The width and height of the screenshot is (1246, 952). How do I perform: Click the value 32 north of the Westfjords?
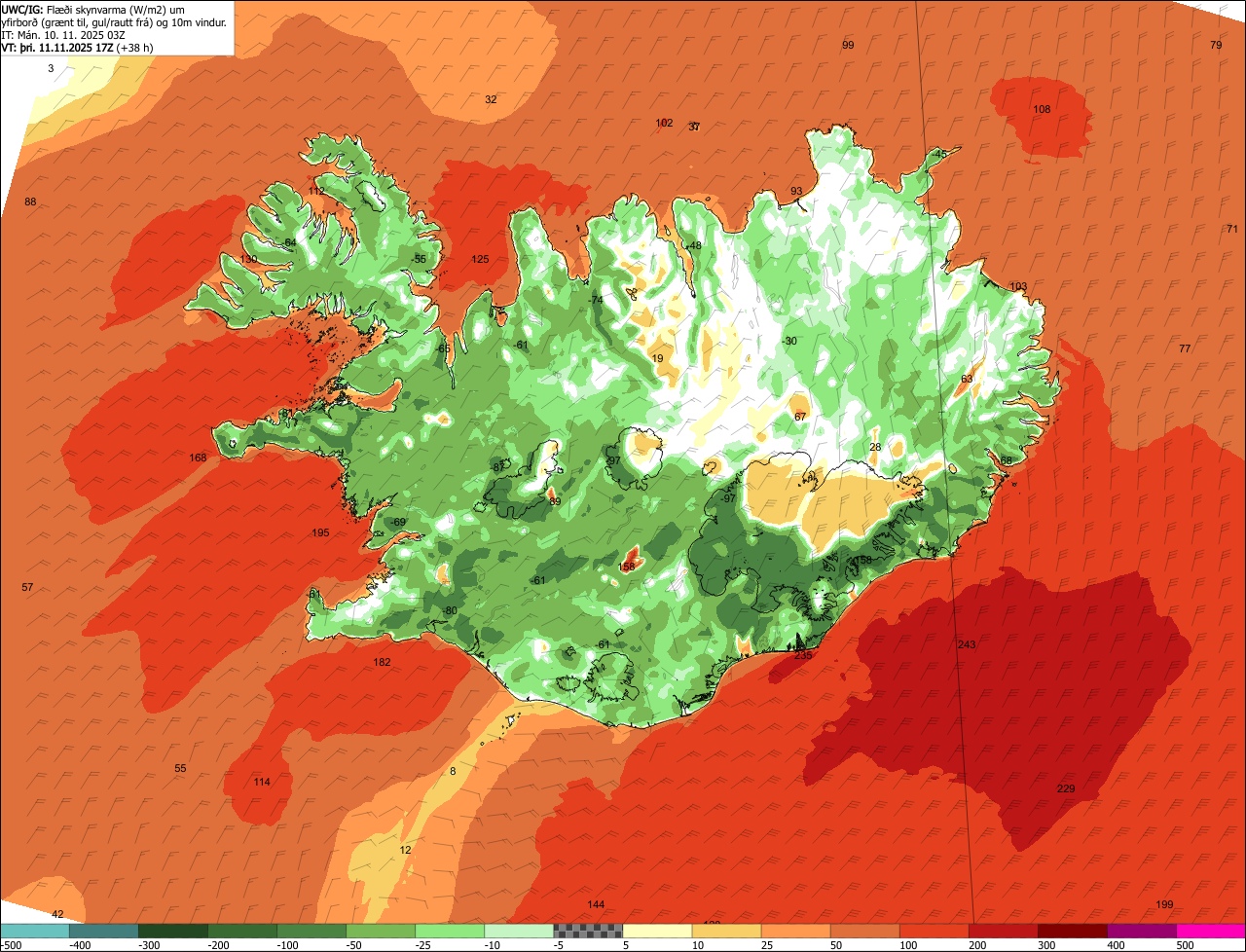click(x=491, y=99)
